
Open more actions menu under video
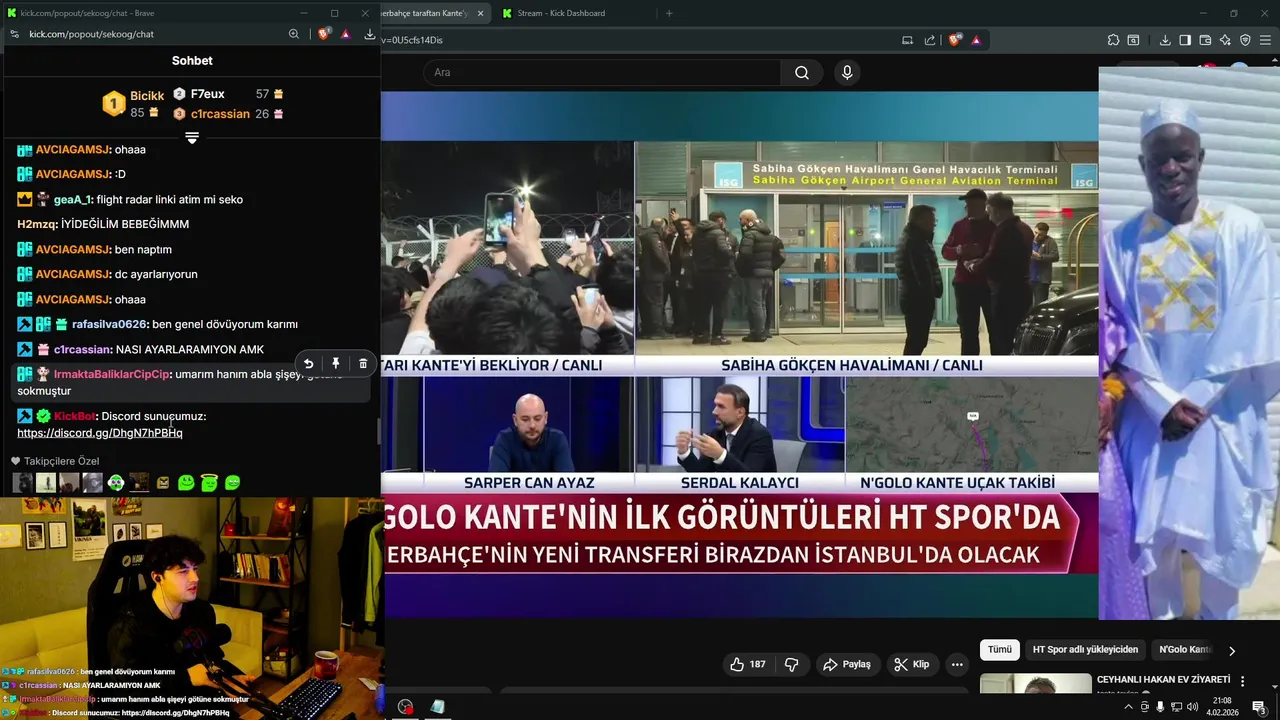tap(957, 664)
